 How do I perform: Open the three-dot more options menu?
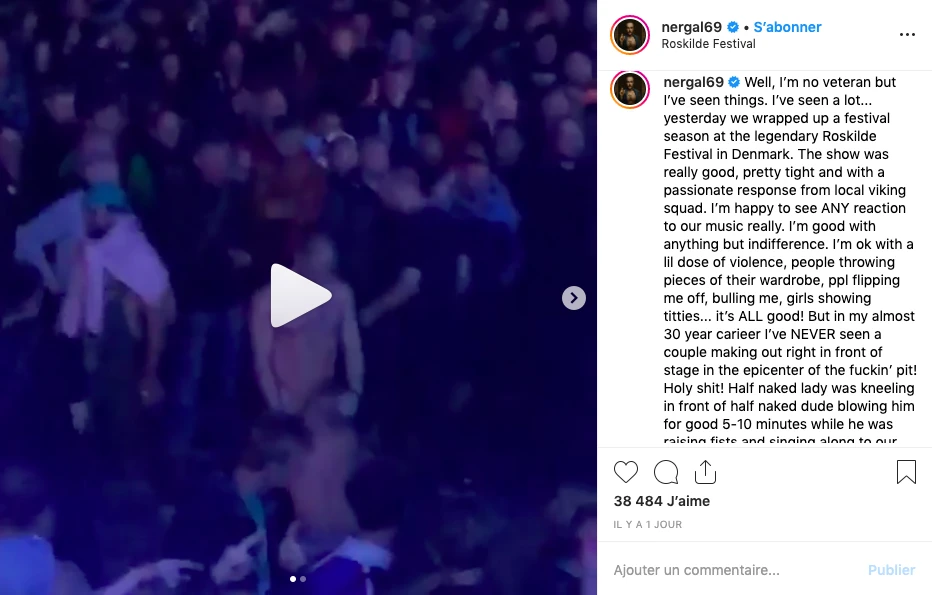point(907,34)
